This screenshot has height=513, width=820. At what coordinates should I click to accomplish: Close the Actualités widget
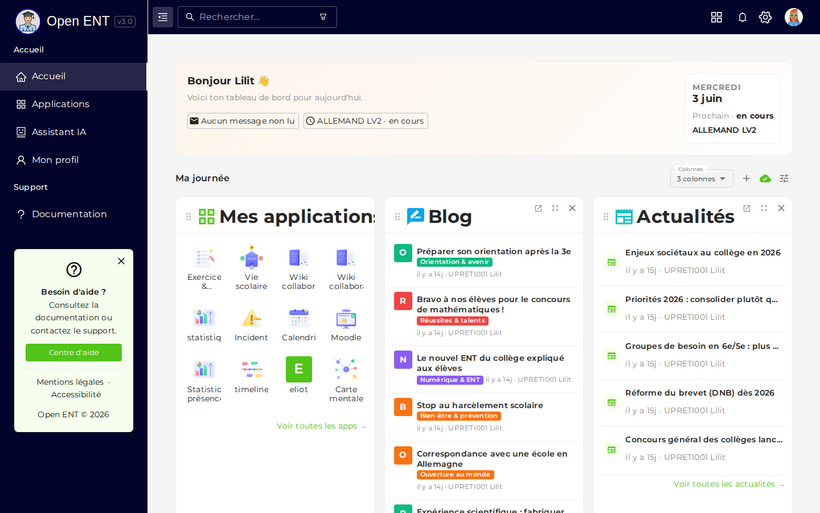781,208
